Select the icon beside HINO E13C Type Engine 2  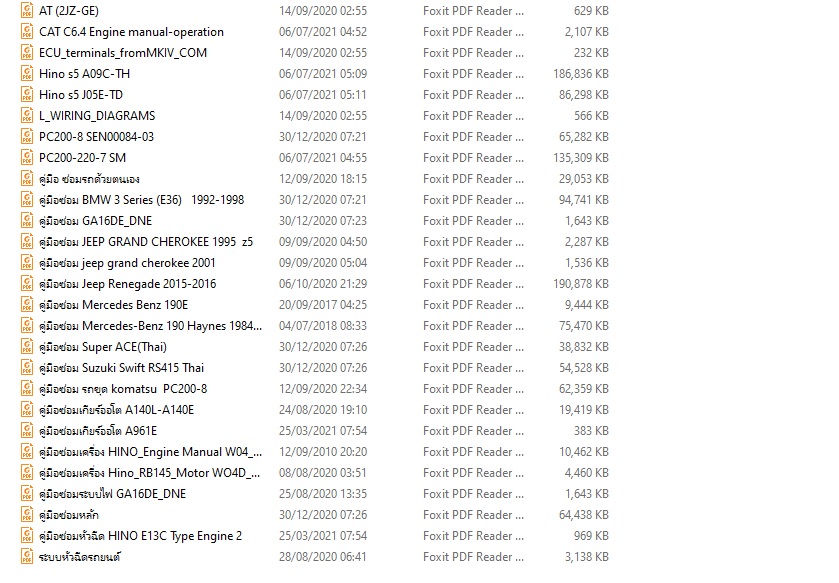[27, 536]
